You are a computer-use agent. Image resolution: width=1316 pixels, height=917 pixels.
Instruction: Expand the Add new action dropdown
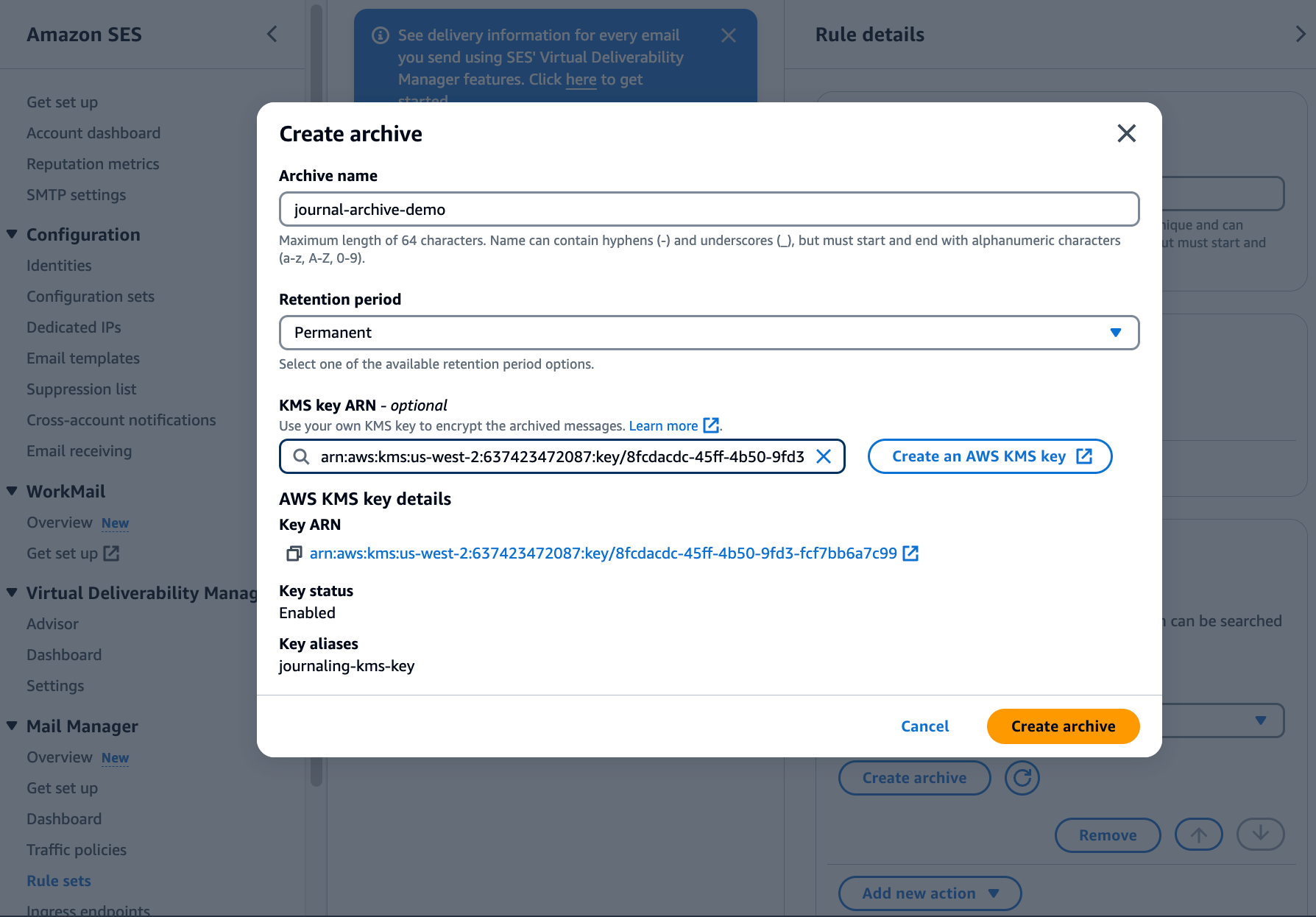(929, 893)
